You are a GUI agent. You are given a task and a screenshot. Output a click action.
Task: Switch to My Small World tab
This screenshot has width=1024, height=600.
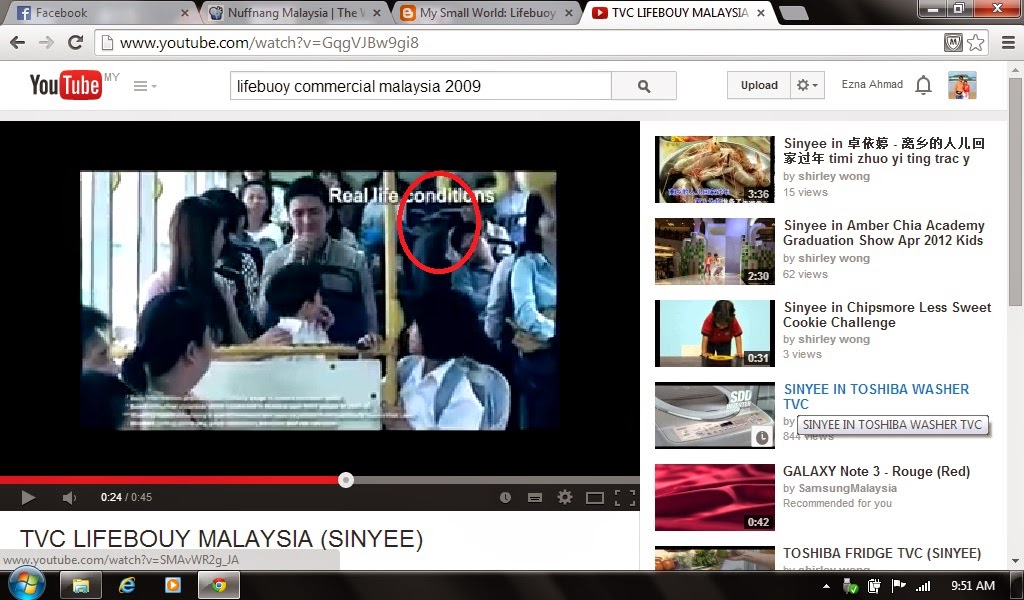click(x=487, y=13)
